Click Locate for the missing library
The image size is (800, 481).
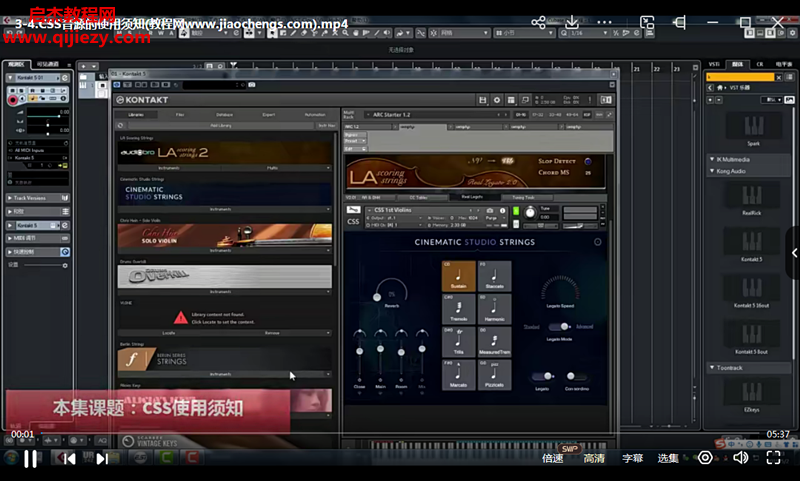coord(169,333)
